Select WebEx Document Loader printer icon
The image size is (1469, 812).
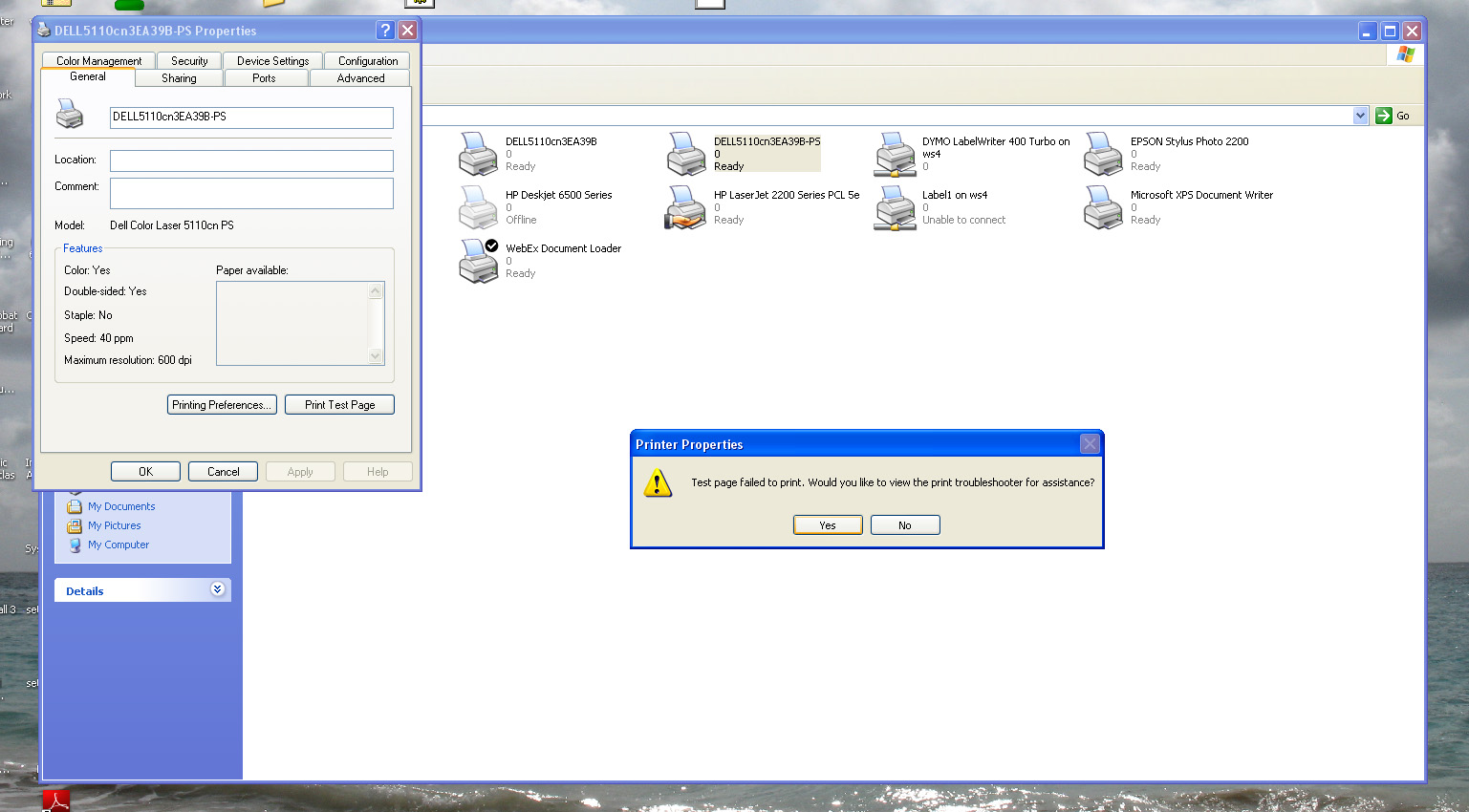click(478, 261)
